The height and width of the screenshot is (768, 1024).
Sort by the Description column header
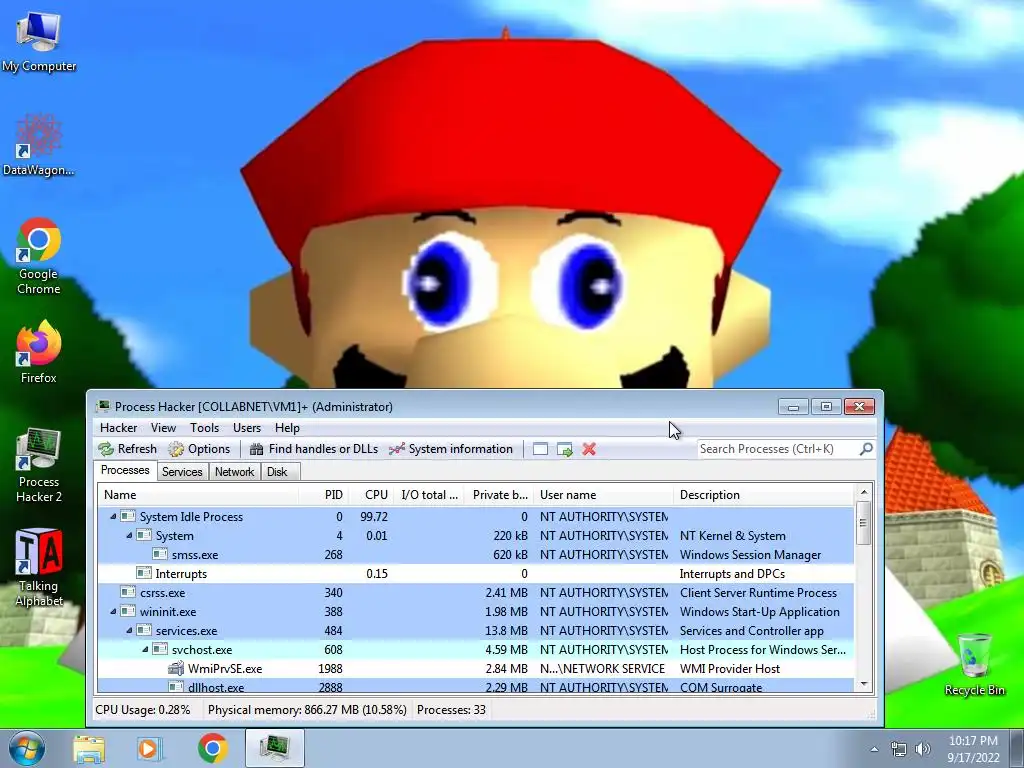763,495
